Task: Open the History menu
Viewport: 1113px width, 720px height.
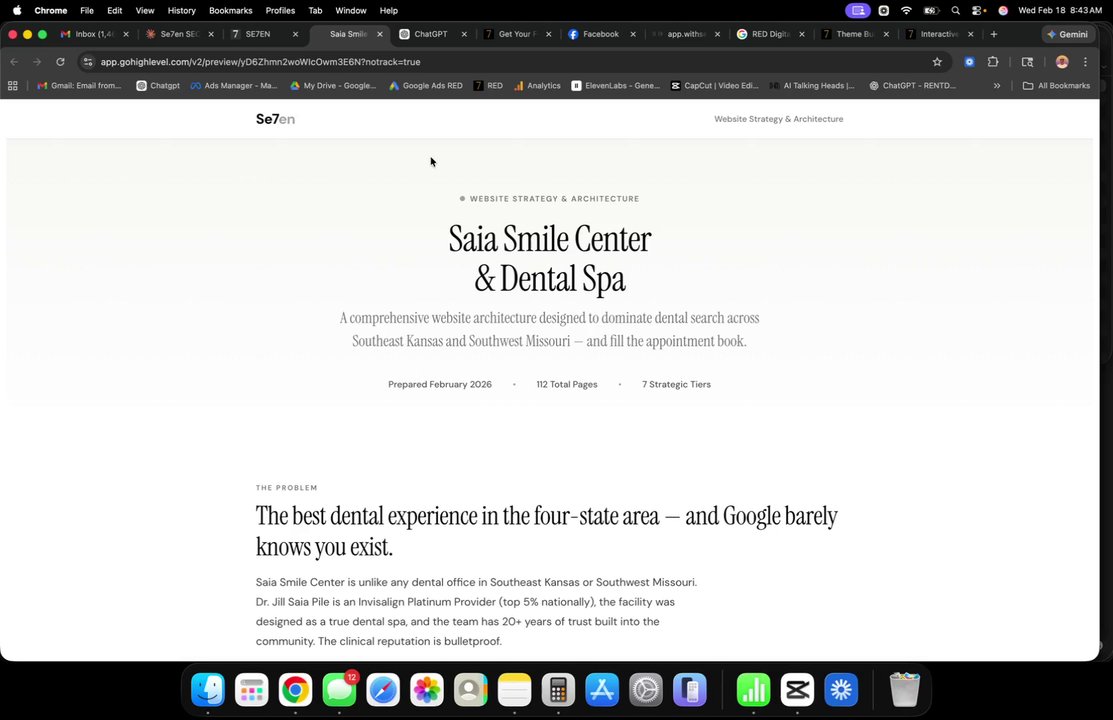Action: 181,11
